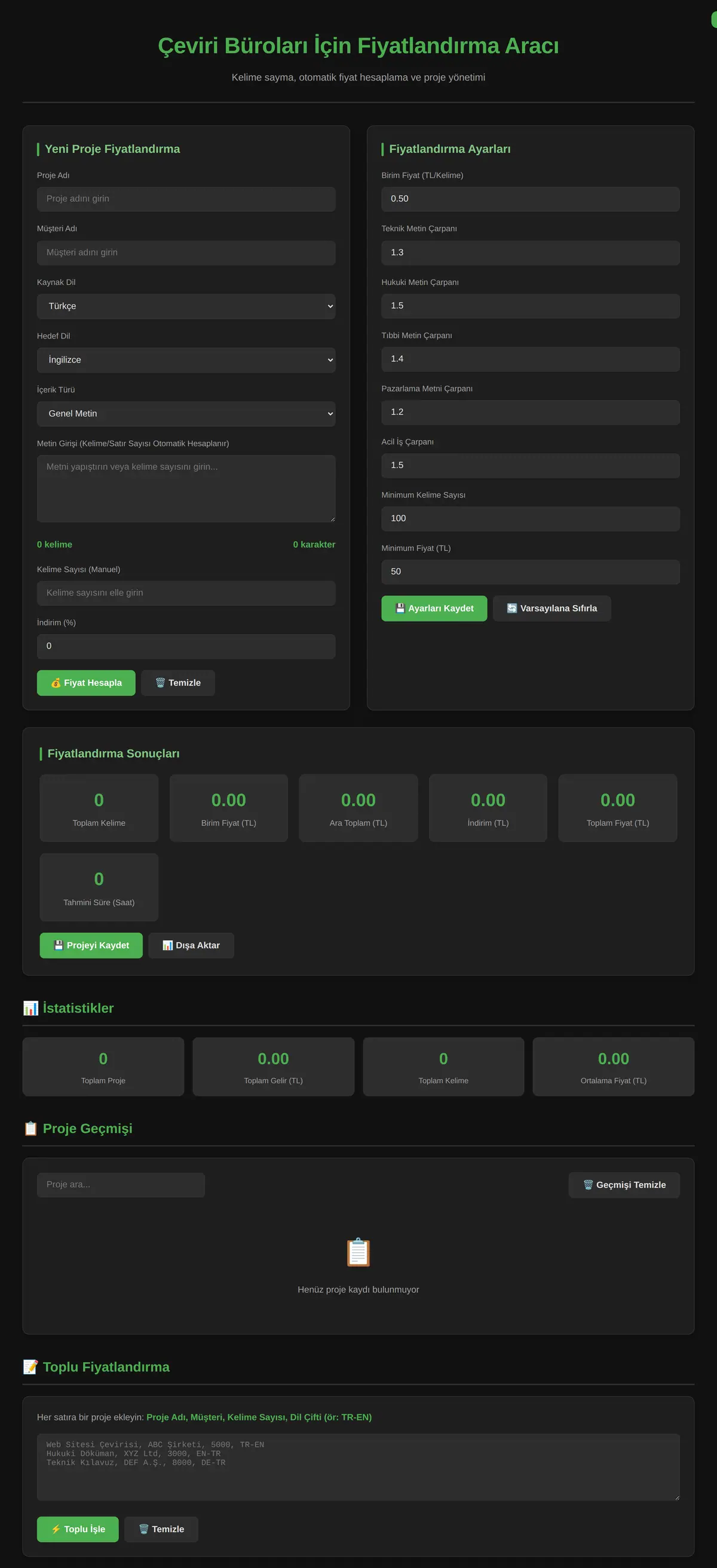Click the trash icon beside Fiyat Hesapla
Screen dimensions: 717x1568
click(160, 683)
